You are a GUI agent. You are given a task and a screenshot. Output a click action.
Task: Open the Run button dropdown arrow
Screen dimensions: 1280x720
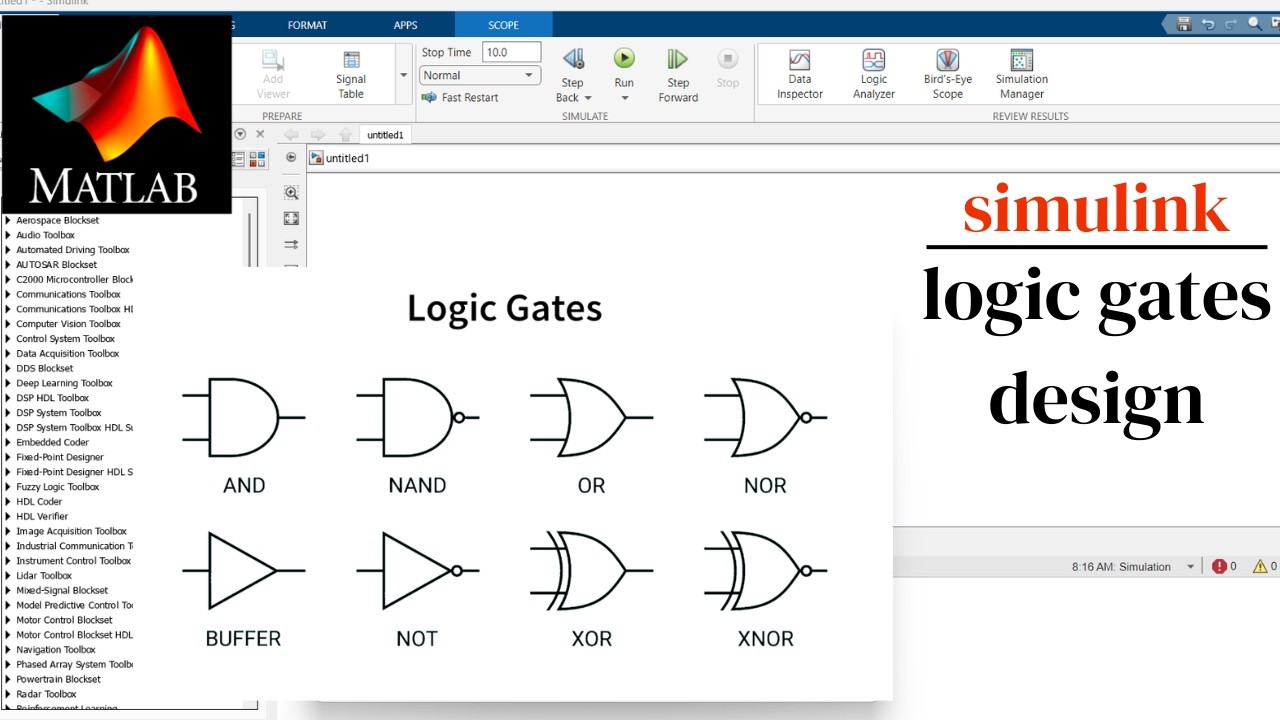[x=624, y=98]
